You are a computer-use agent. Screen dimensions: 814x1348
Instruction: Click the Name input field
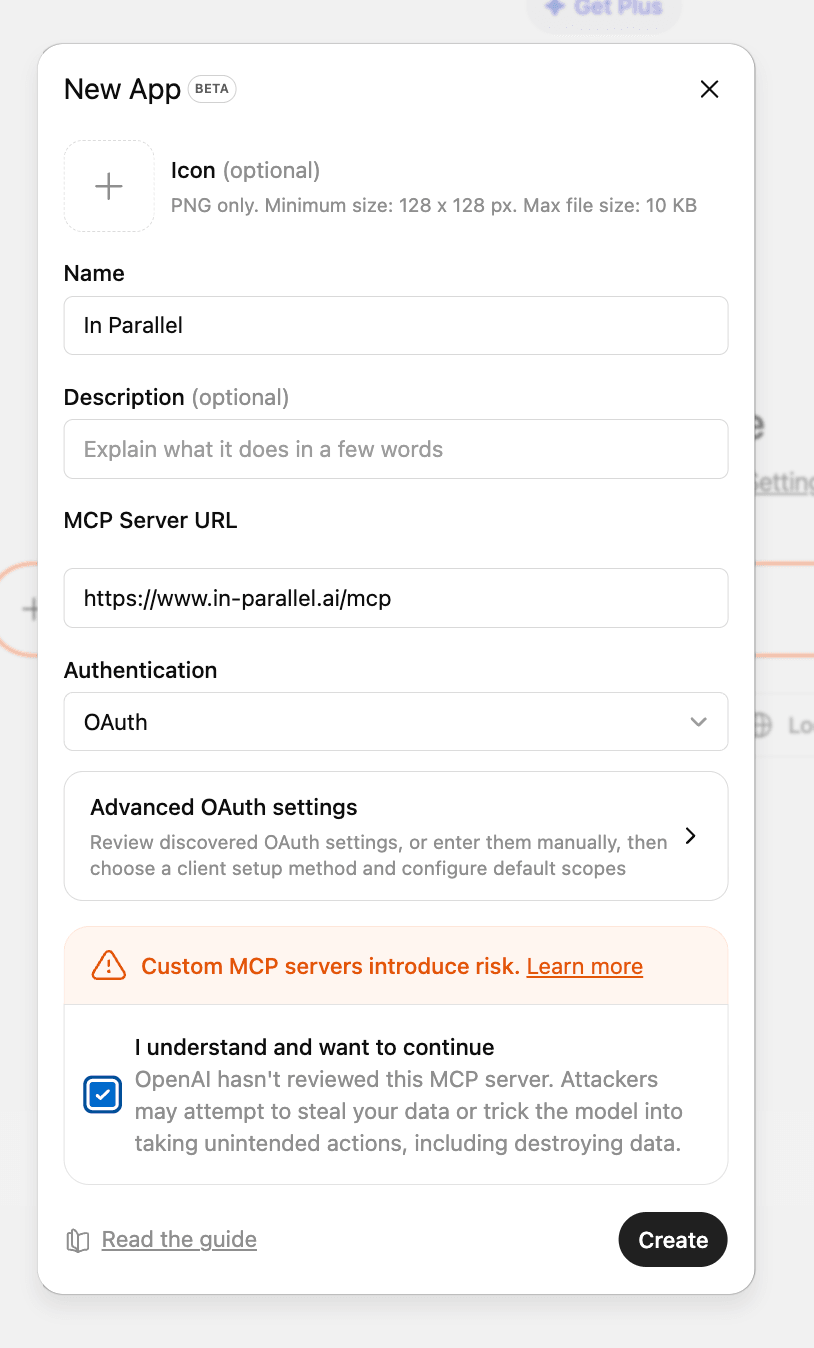tap(396, 325)
